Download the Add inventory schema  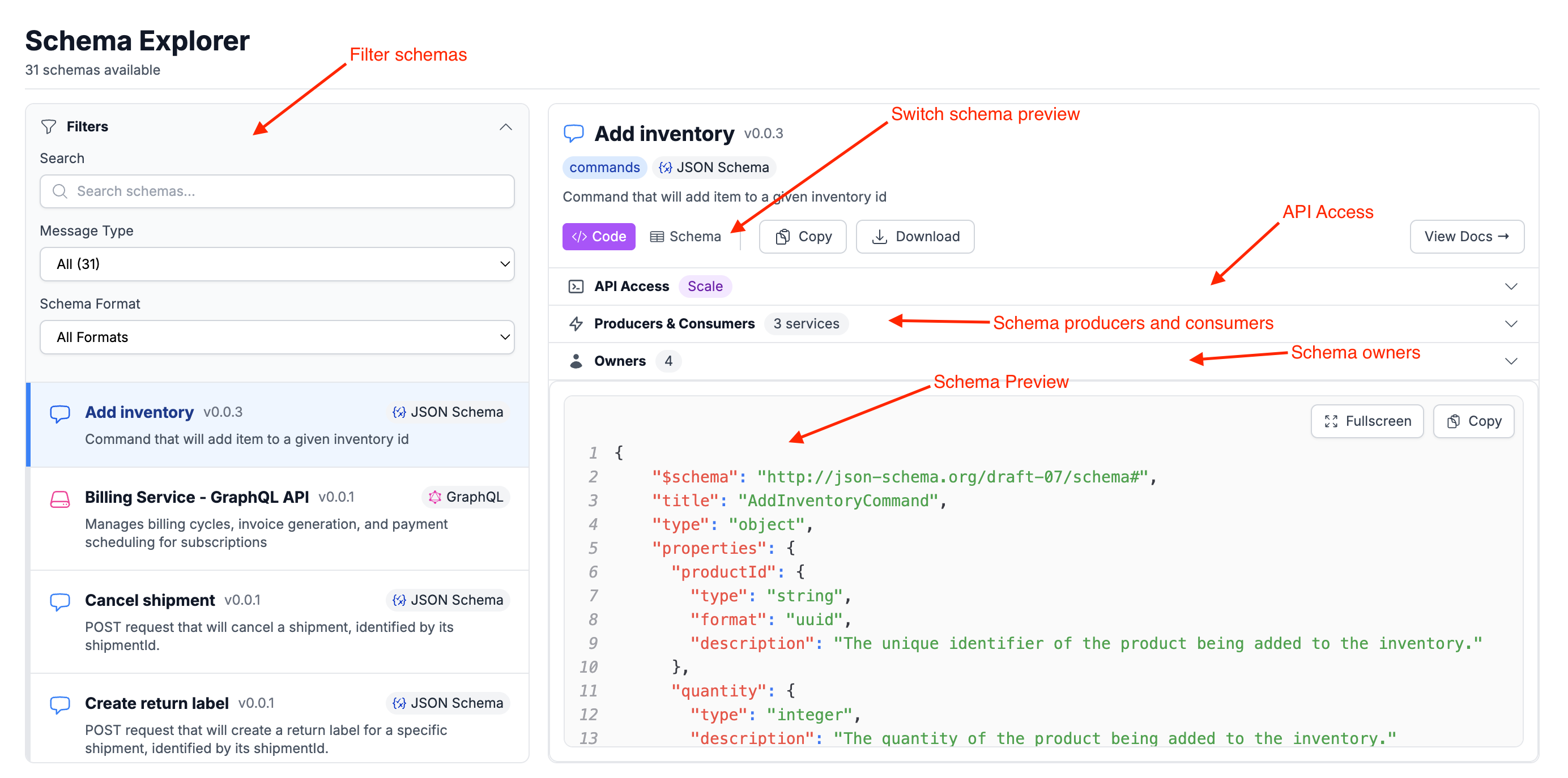(915, 237)
